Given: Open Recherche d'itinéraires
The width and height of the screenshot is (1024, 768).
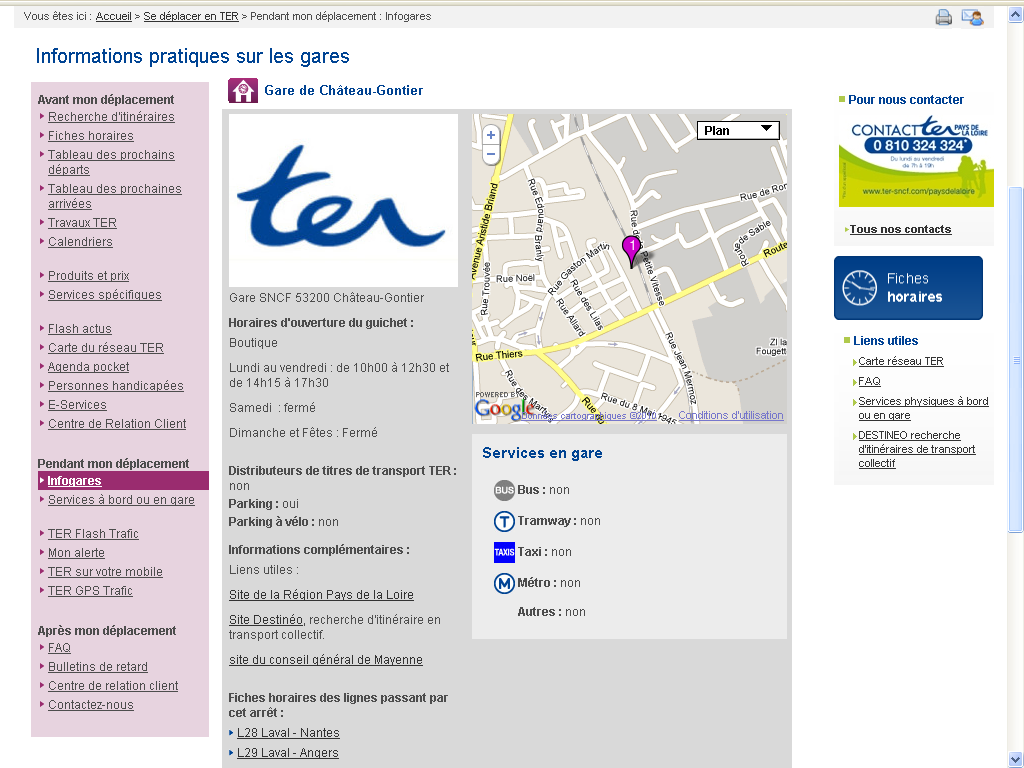Looking at the screenshot, I should [111, 117].
